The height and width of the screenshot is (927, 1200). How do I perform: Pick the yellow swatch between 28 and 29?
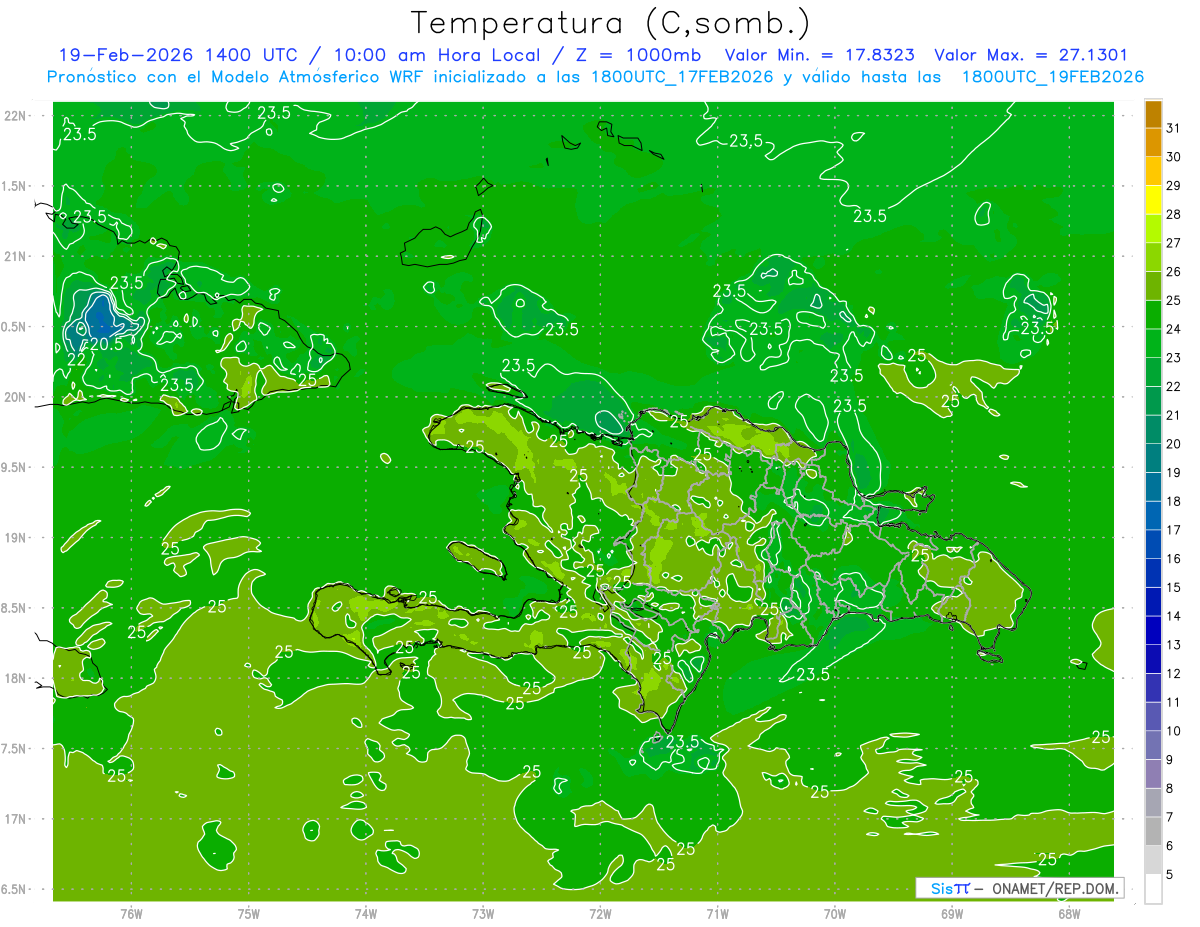point(1153,200)
